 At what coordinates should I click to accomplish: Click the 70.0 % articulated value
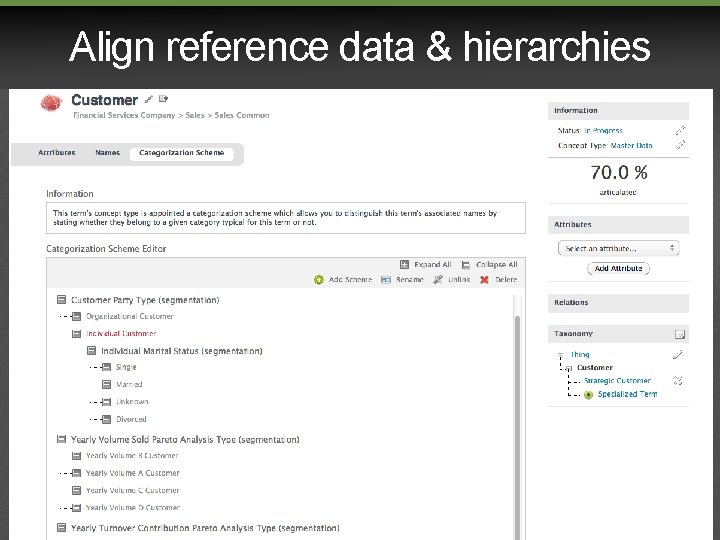click(x=619, y=173)
